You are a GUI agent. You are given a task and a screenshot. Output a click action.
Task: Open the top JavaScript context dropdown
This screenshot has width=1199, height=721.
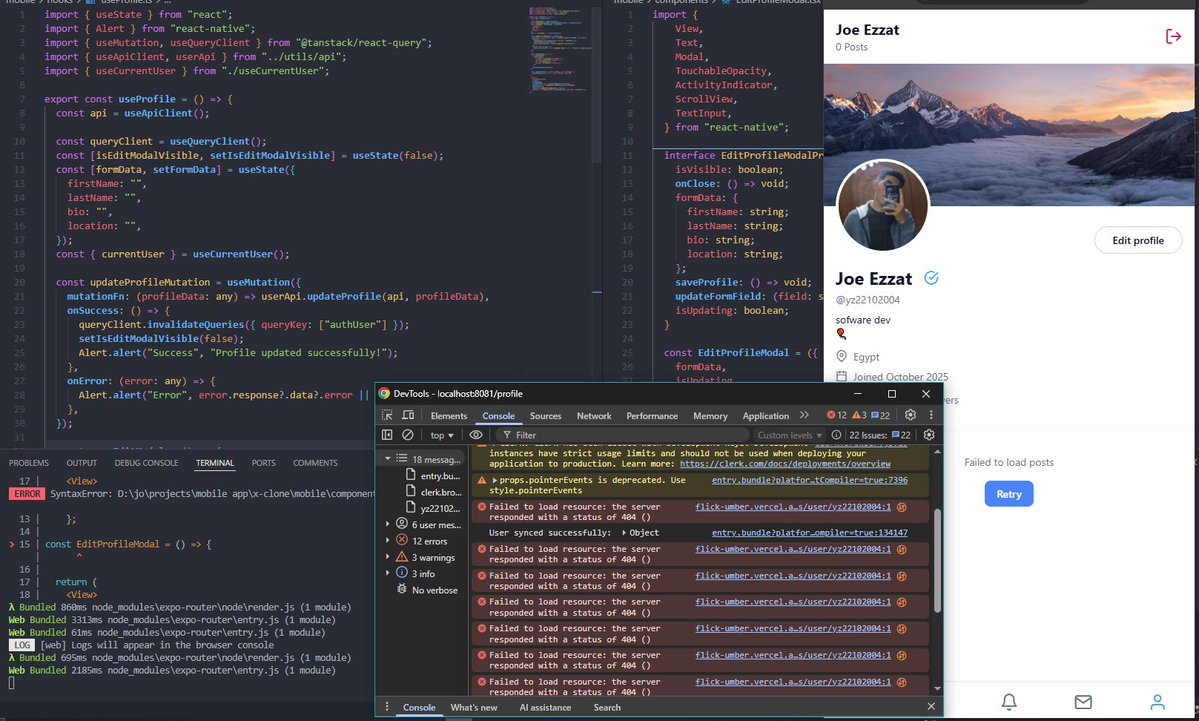coord(442,435)
